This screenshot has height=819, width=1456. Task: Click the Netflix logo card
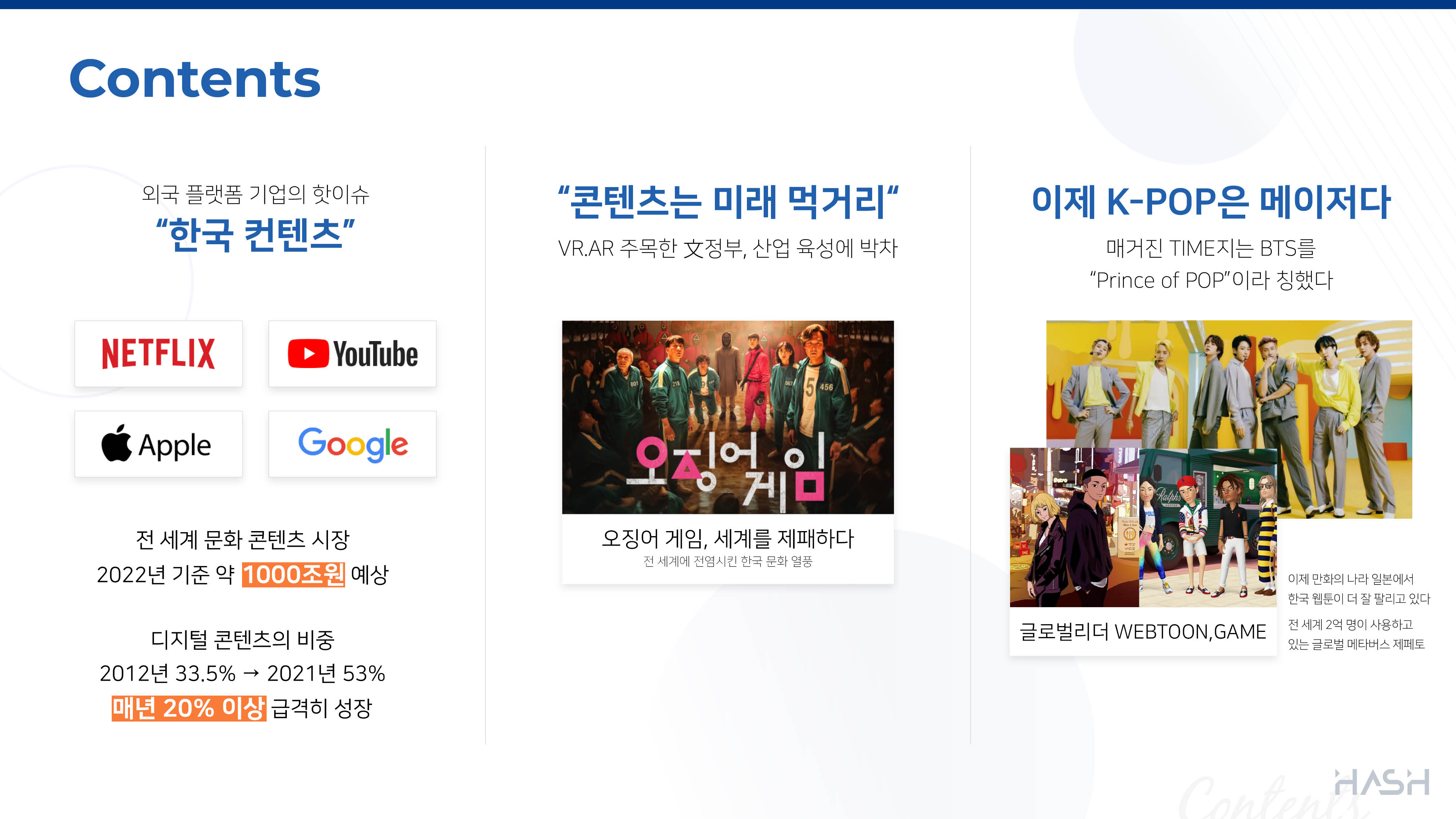158,354
